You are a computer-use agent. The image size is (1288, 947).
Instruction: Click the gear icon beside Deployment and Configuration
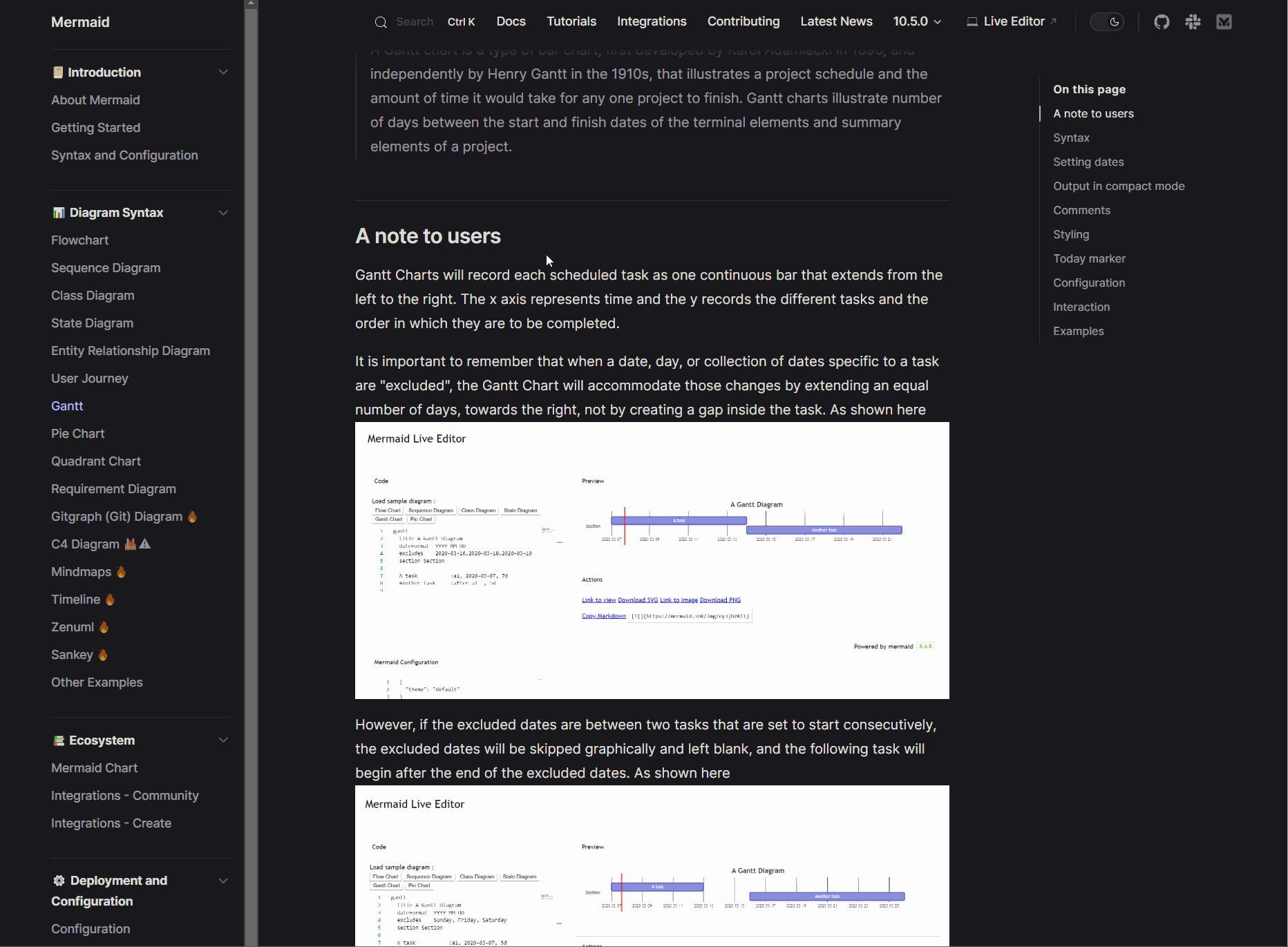[x=58, y=881]
